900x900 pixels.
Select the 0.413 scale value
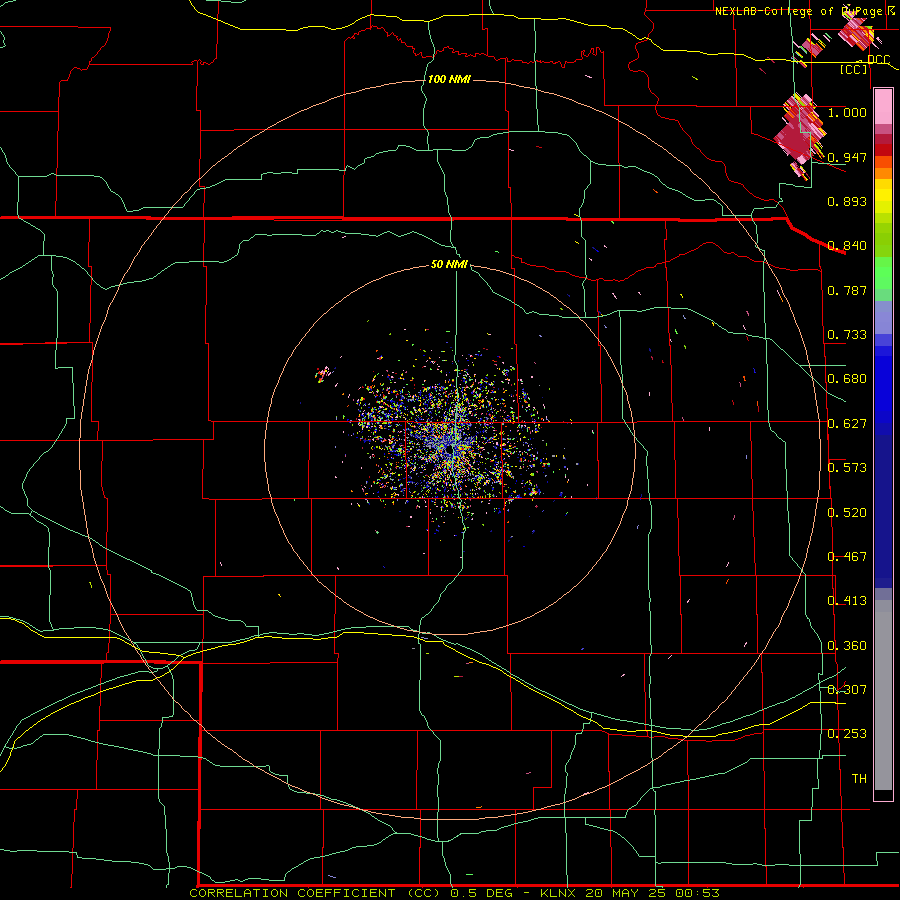coord(847,601)
